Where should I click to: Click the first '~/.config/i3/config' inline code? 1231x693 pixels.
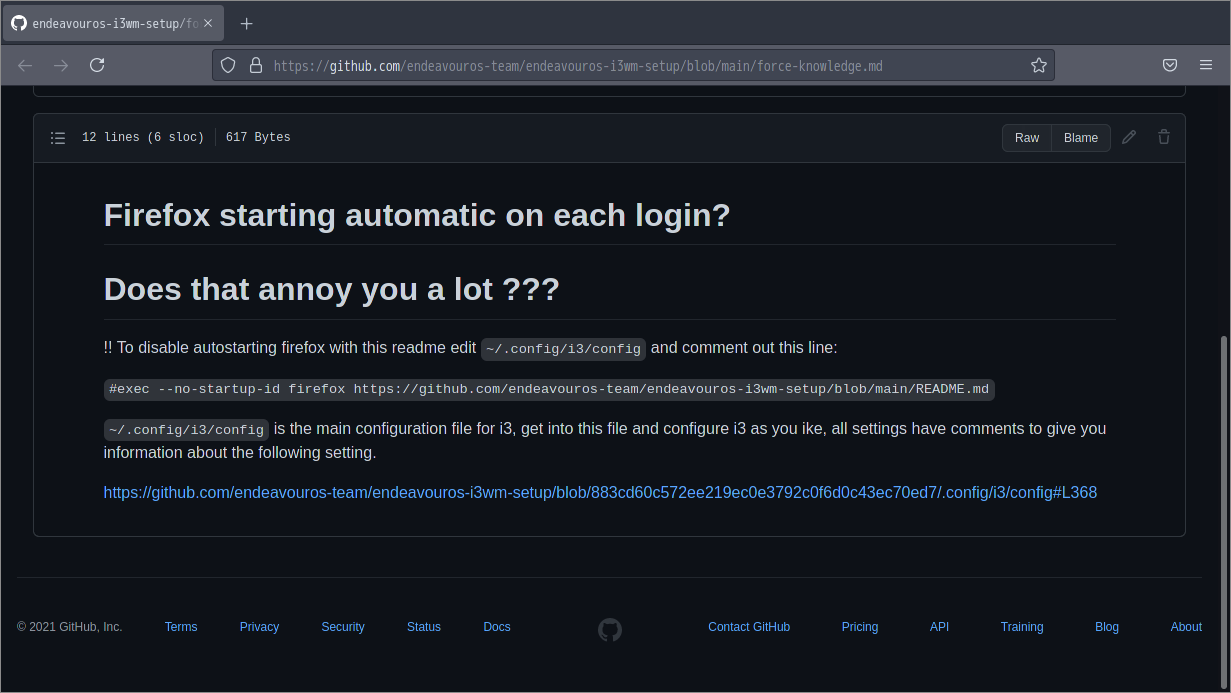point(563,349)
